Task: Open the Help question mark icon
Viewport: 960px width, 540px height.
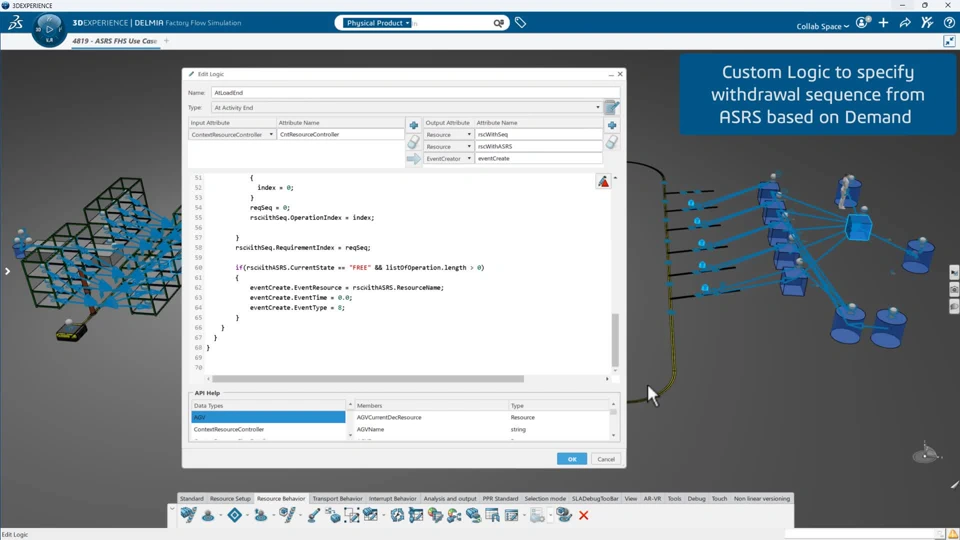Action: (x=948, y=23)
